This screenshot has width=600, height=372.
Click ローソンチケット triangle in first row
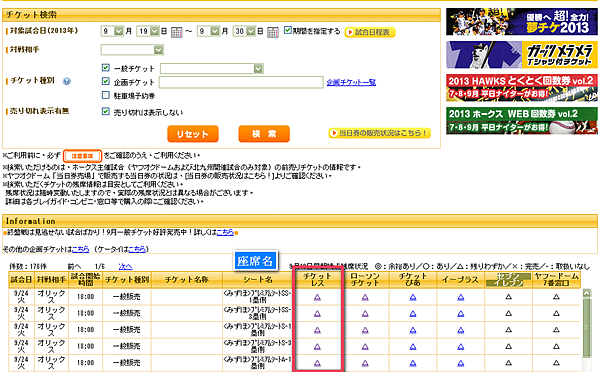[365, 297]
